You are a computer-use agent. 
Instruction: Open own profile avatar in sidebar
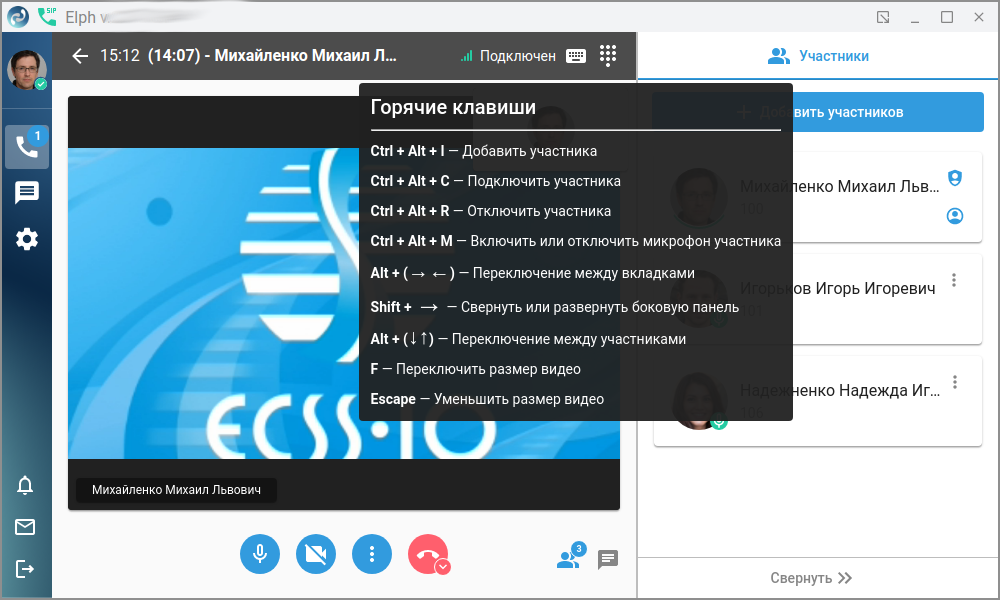tap(27, 70)
